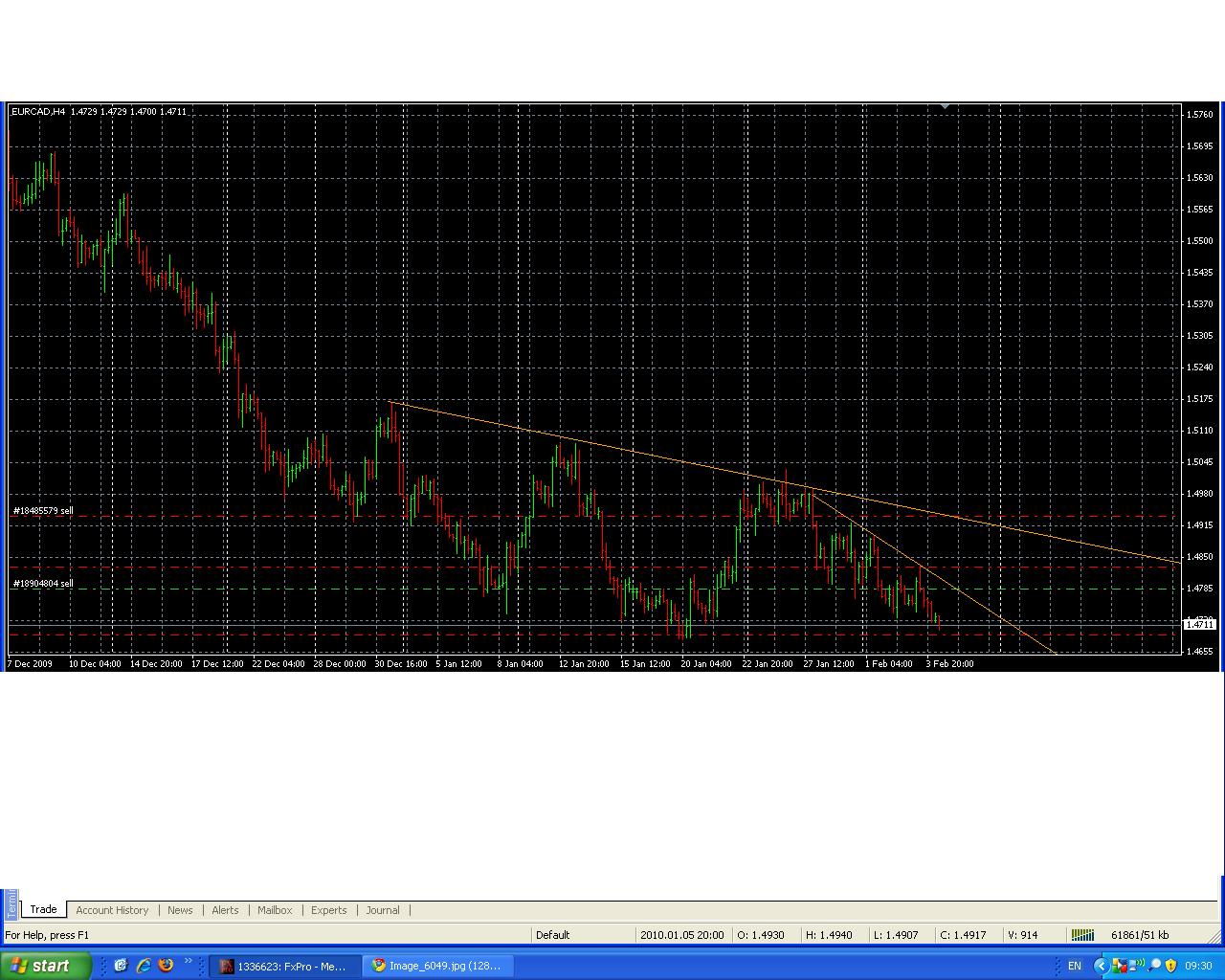Select the Alerts tab
The height and width of the screenshot is (980, 1225).
[x=225, y=910]
